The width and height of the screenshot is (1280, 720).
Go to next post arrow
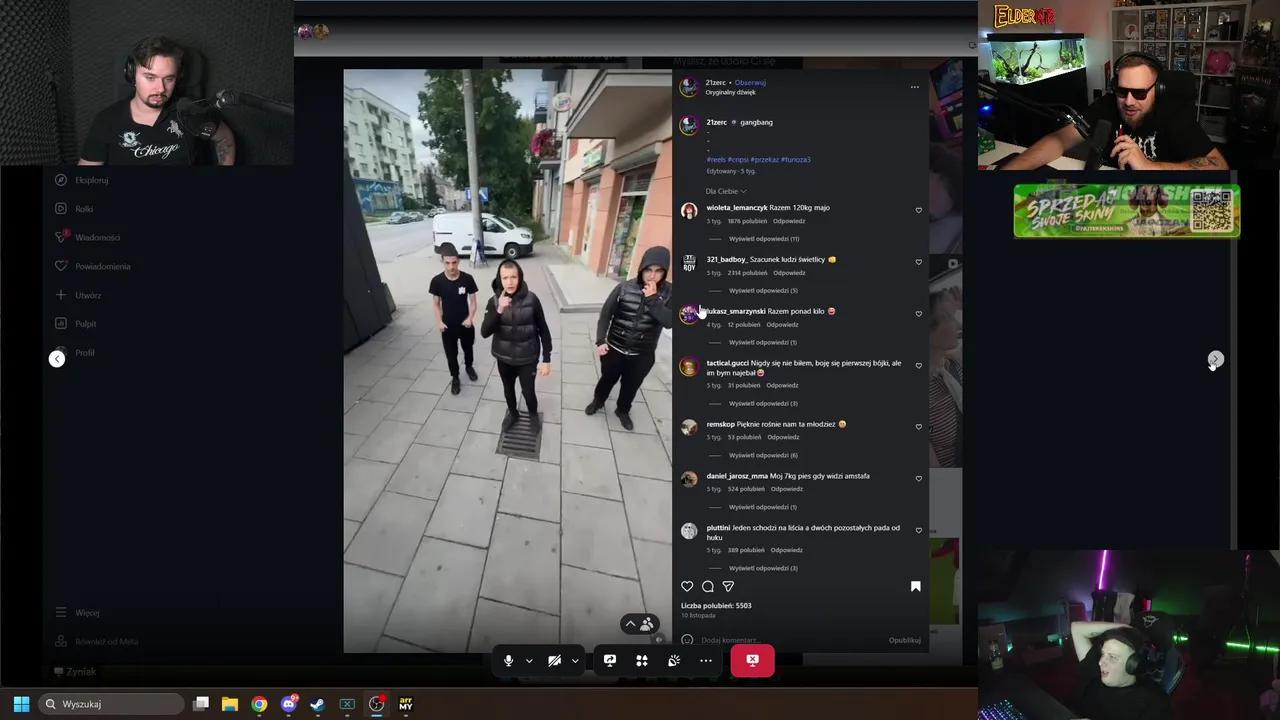[1215, 359]
